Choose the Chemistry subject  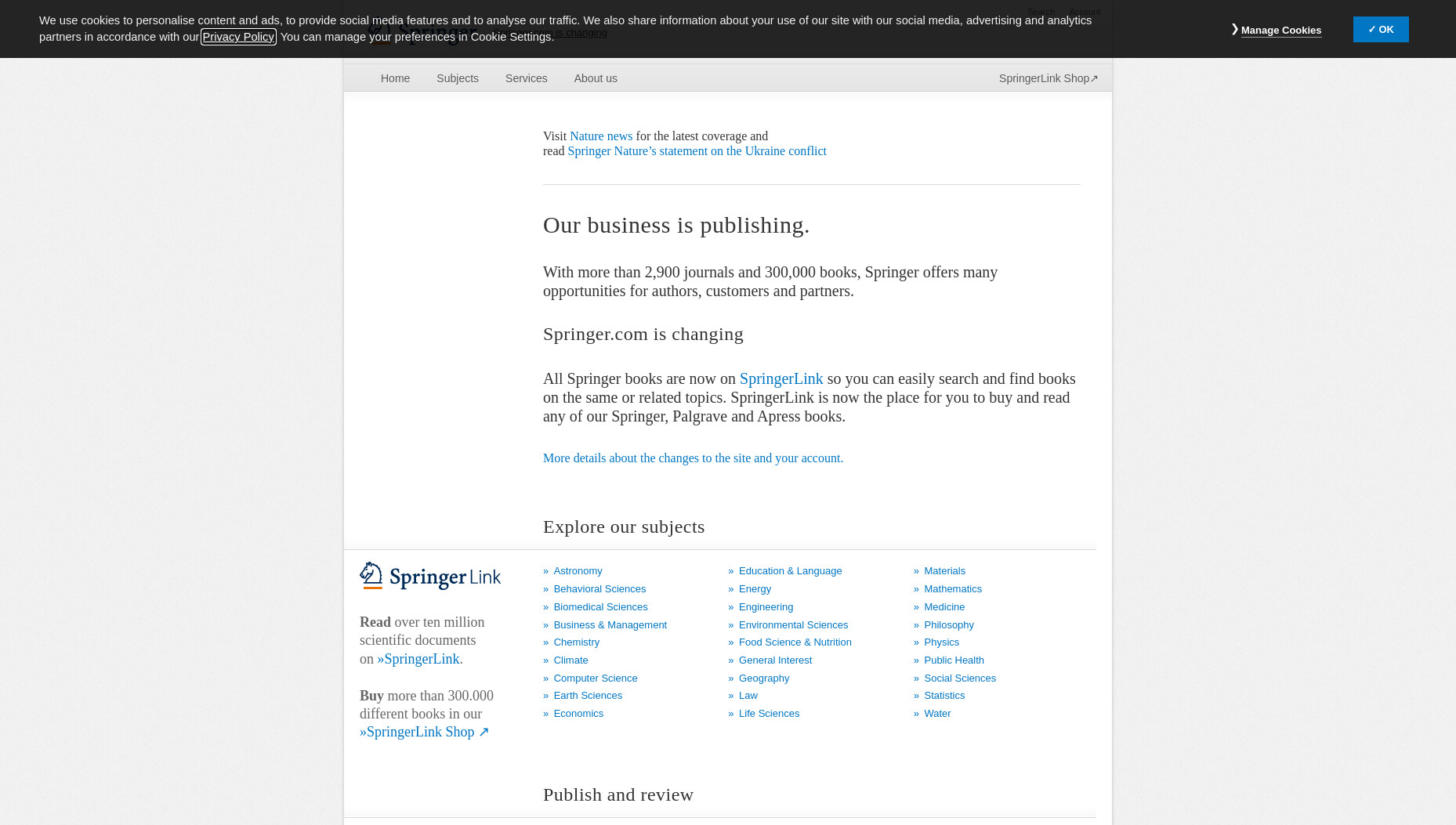pyautogui.click(x=576, y=642)
